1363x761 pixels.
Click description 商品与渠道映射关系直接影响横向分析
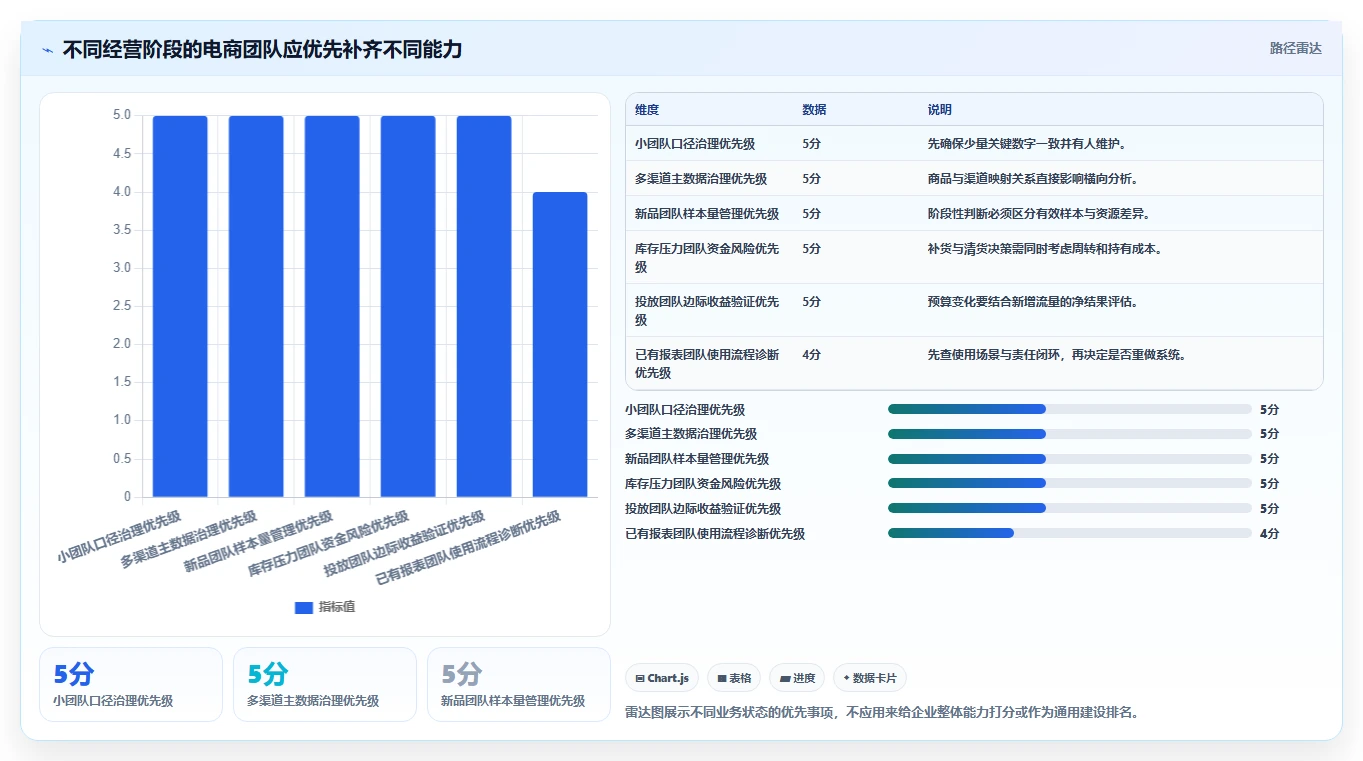click(x=1034, y=179)
